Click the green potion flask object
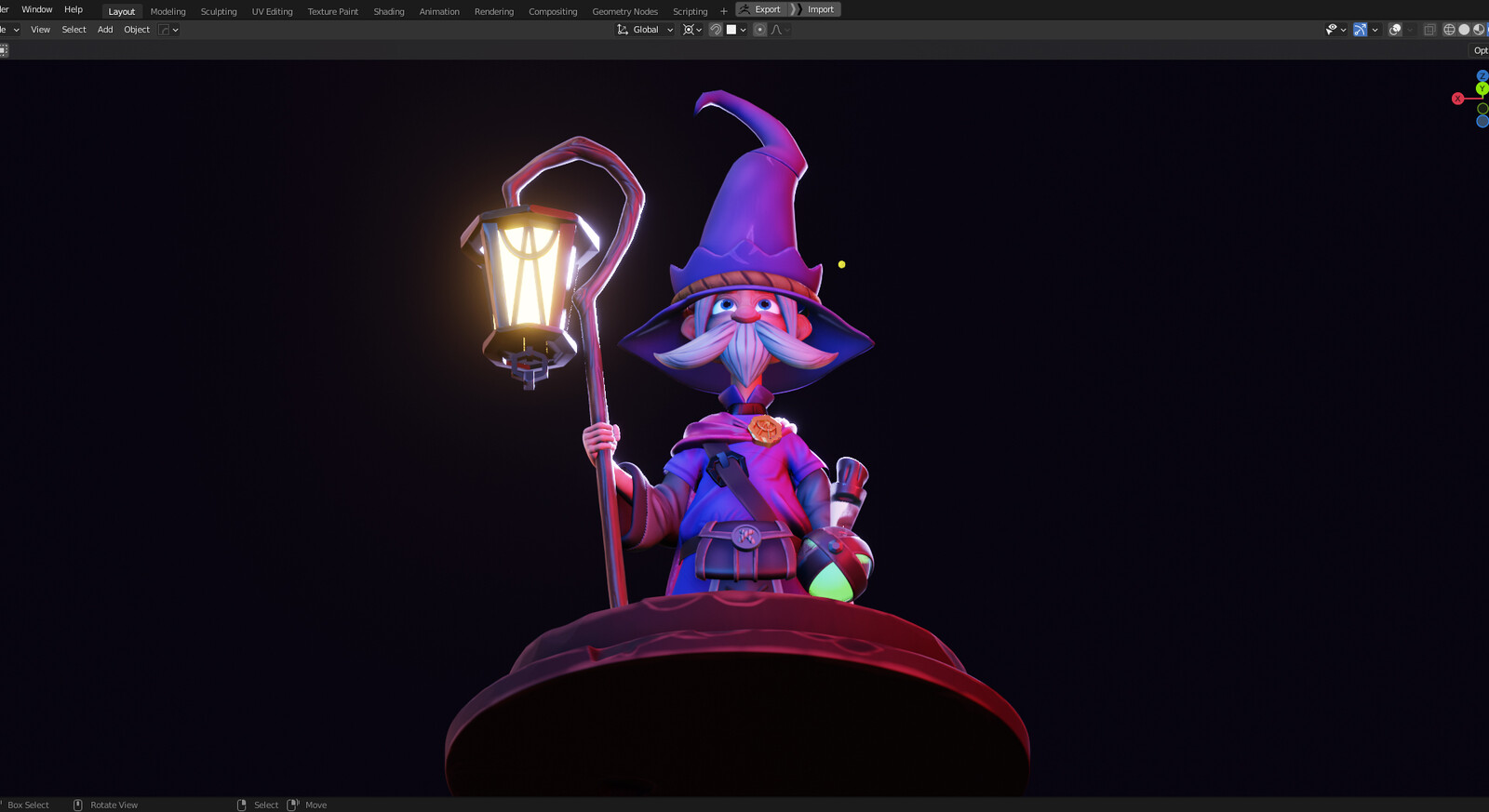The image size is (1489, 812). click(x=836, y=566)
